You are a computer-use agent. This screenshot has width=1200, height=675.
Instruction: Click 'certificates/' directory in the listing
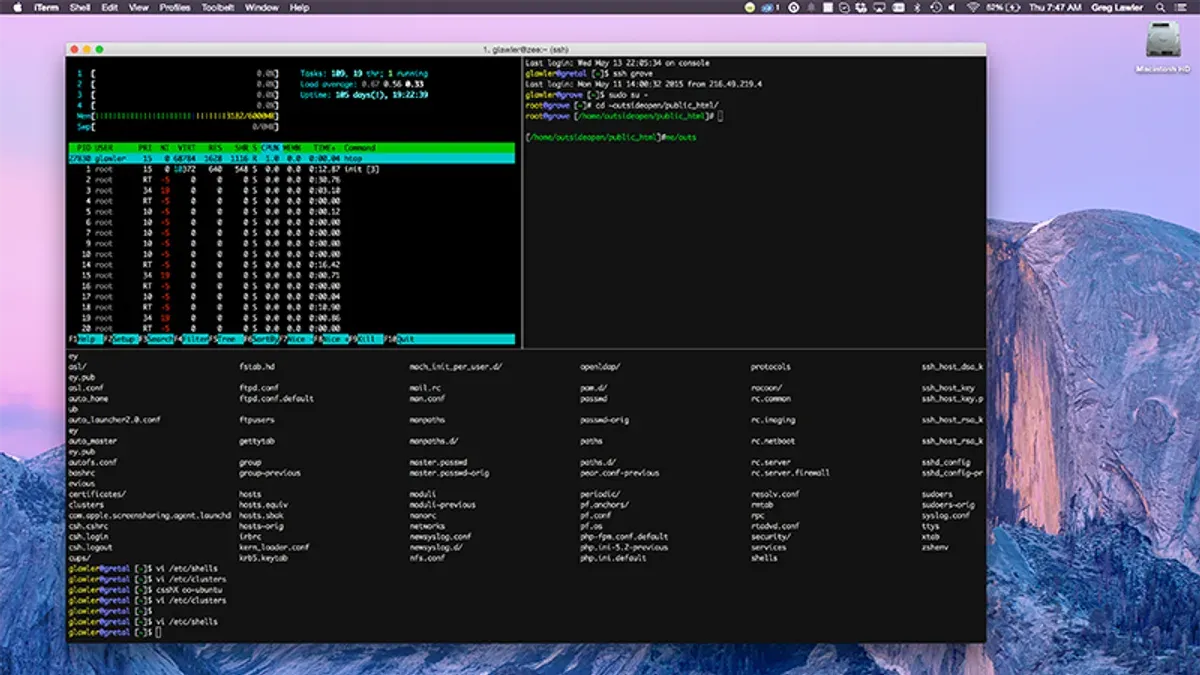(x=97, y=494)
